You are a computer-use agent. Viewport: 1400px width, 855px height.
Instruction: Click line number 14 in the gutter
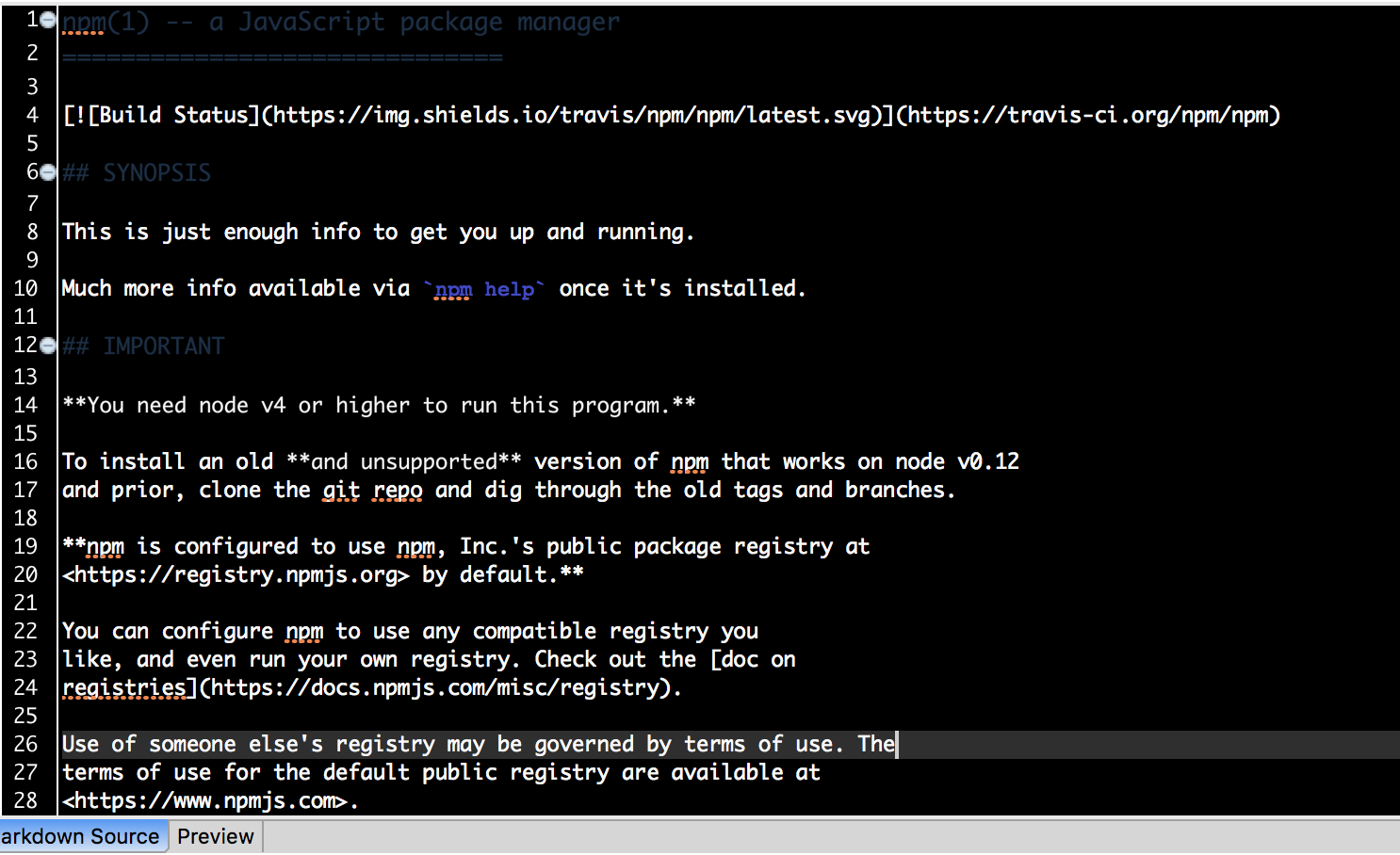coord(25,405)
